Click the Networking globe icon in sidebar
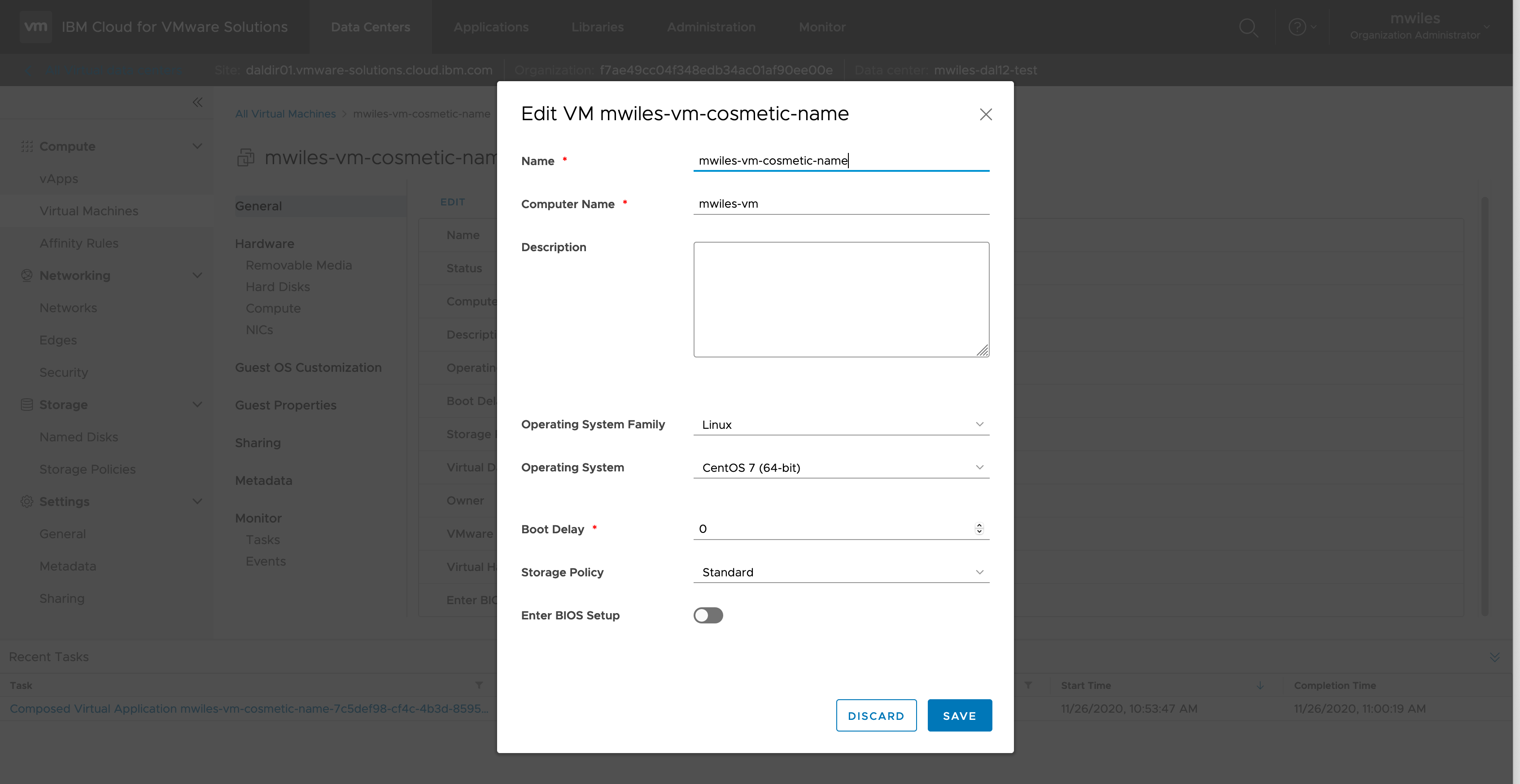This screenshot has width=1520, height=784. (x=26, y=275)
